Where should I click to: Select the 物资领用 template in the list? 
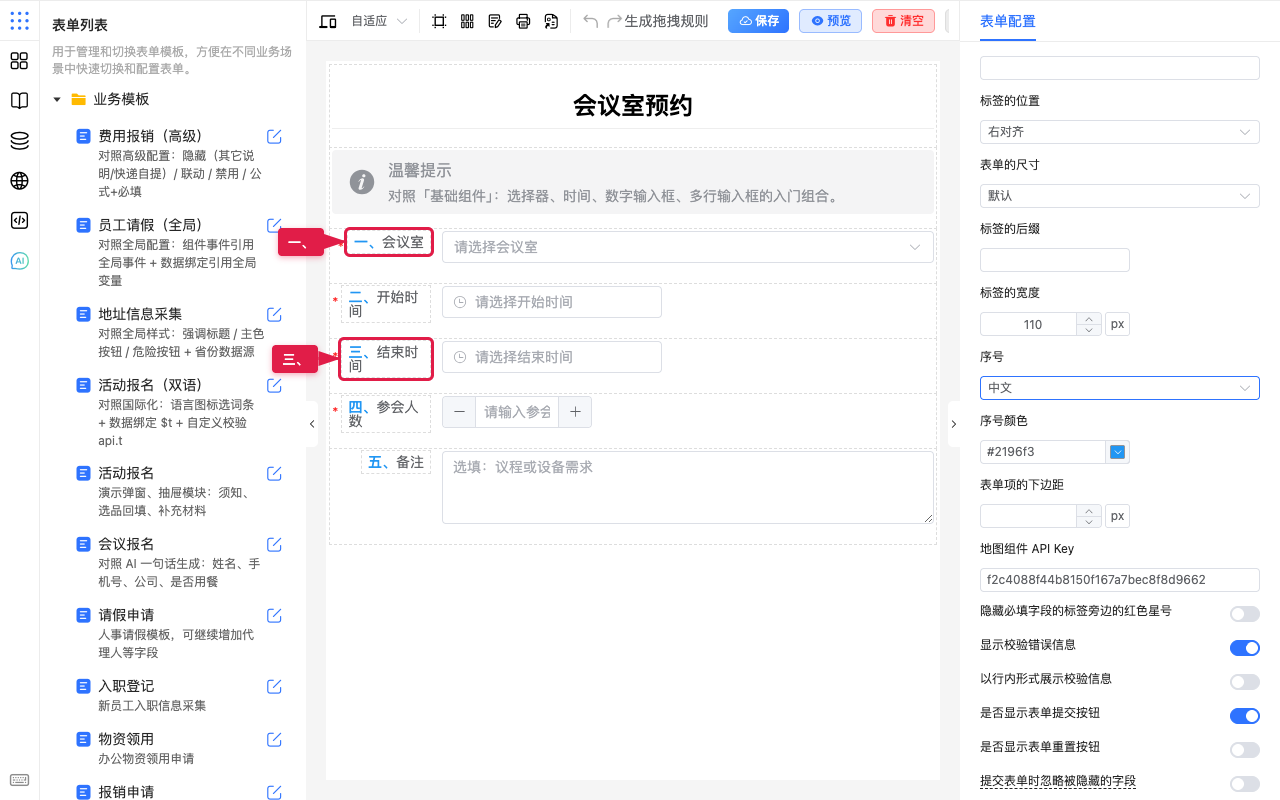[x=126, y=739]
